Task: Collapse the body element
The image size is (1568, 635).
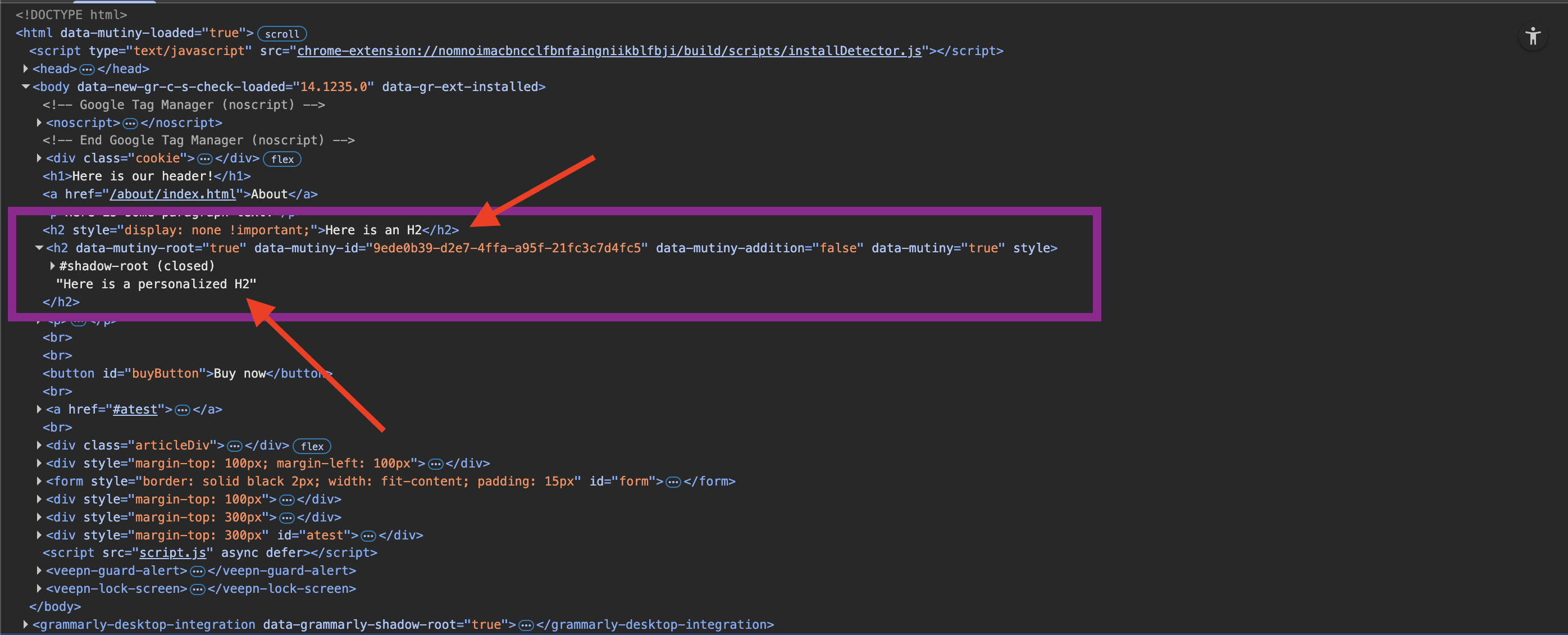Action: pyautogui.click(x=26, y=87)
